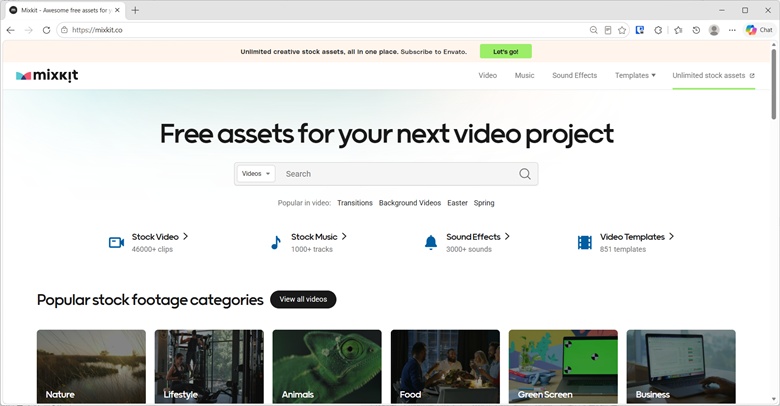Click the Stock Music heading link
Image resolution: width=780 pixels, height=406 pixels.
pyautogui.click(x=314, y=237)
